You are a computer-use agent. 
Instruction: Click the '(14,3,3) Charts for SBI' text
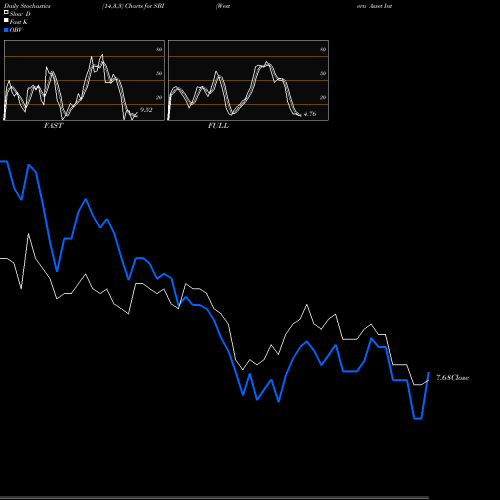133,6
